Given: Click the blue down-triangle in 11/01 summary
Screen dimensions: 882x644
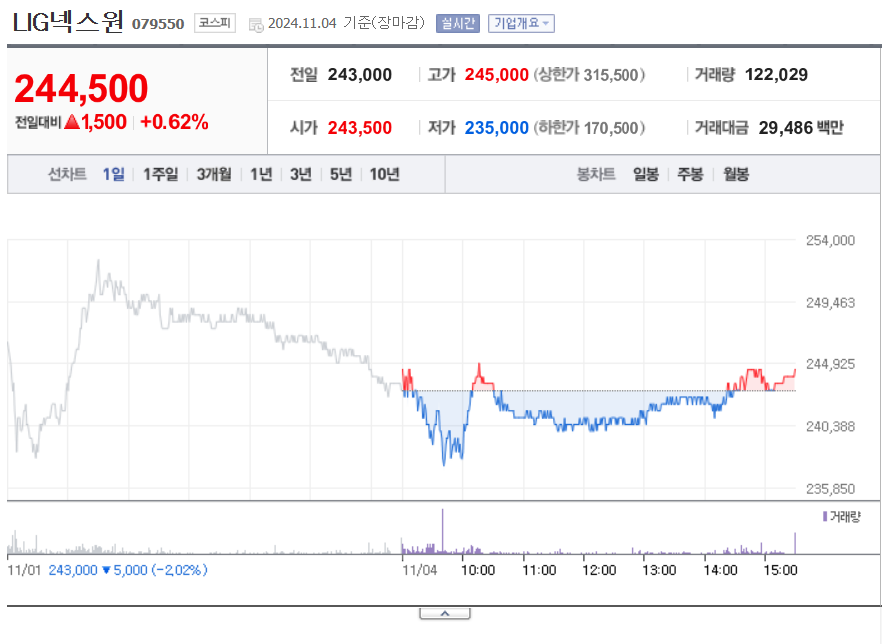Looking at the screenshot, I should 107,570.
